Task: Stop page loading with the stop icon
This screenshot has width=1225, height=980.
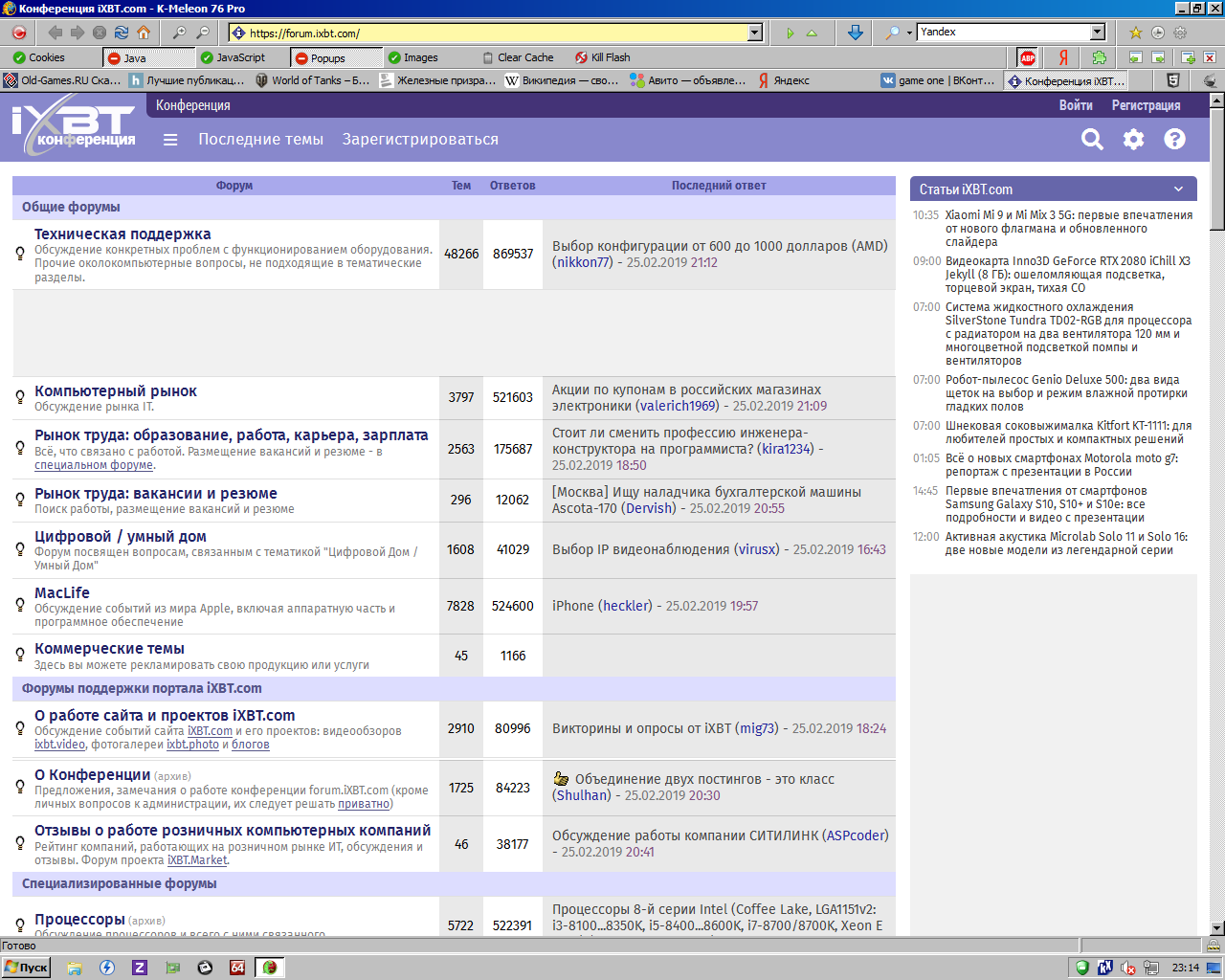Action: [x=100, y=33]
